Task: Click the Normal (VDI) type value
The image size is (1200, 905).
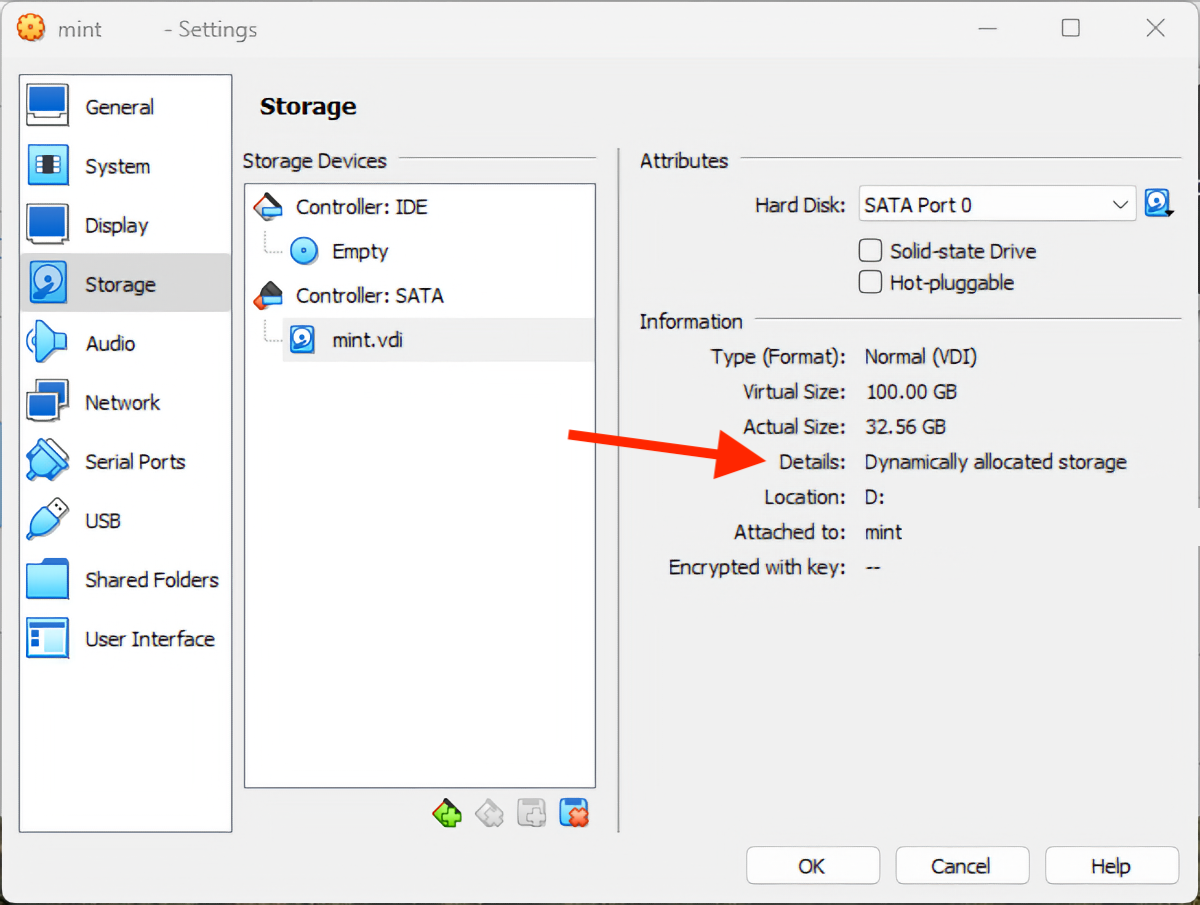Action: 921,357
